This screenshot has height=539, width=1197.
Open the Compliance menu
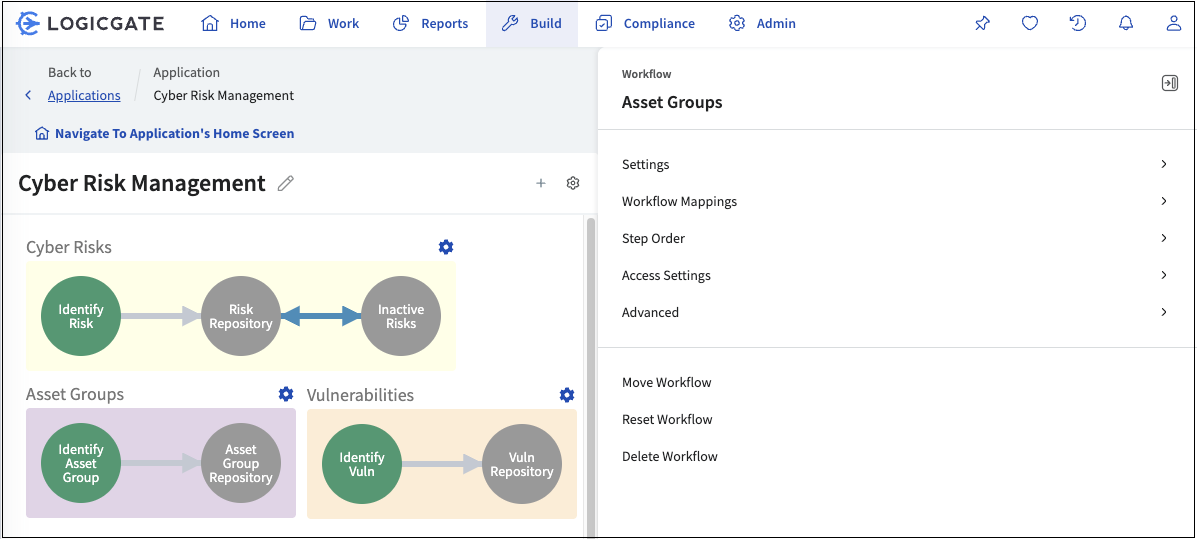point(645,24)
